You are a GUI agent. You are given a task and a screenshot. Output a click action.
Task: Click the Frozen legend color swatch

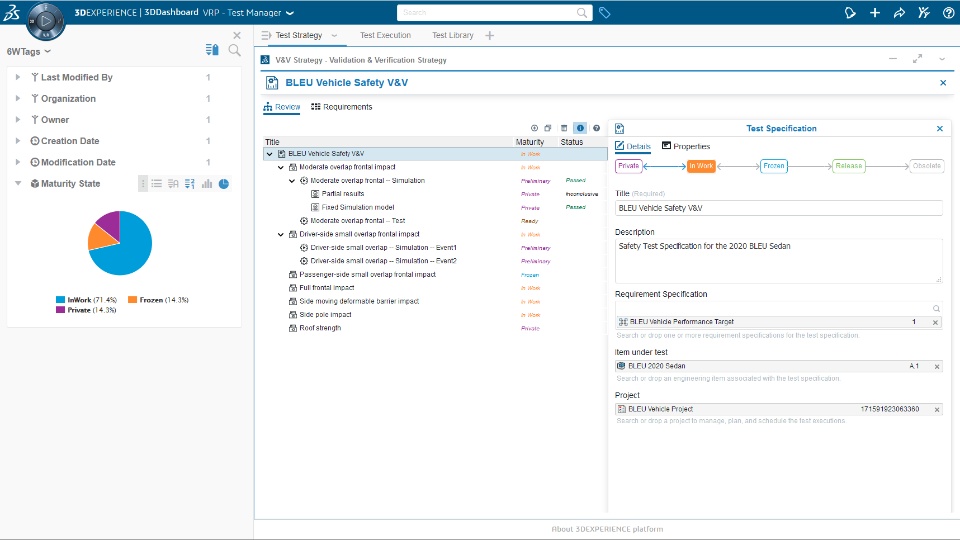pyautogui.click(x=132, y=300)
